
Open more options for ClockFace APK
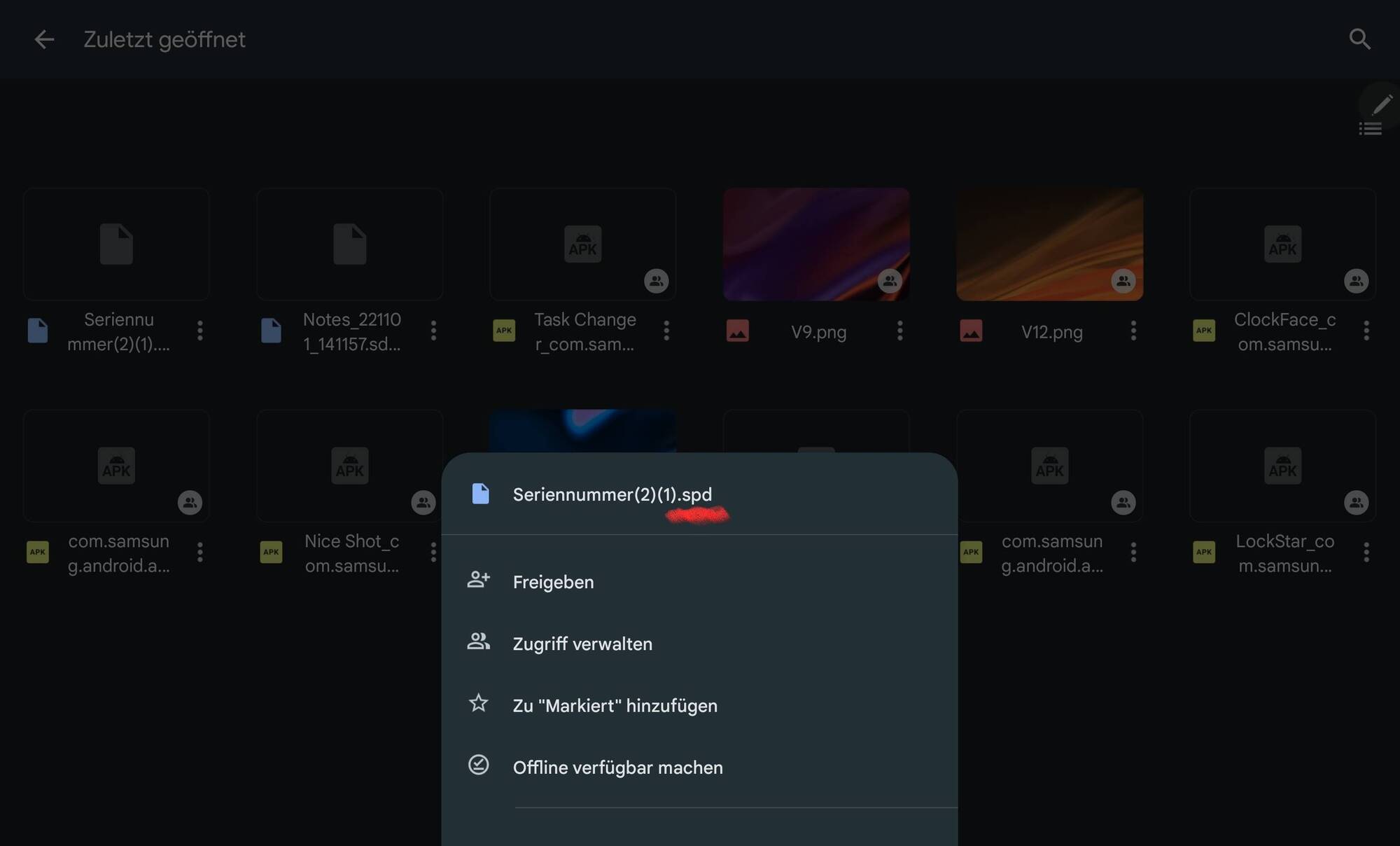pyautogui.click(x=1366, y=331)
